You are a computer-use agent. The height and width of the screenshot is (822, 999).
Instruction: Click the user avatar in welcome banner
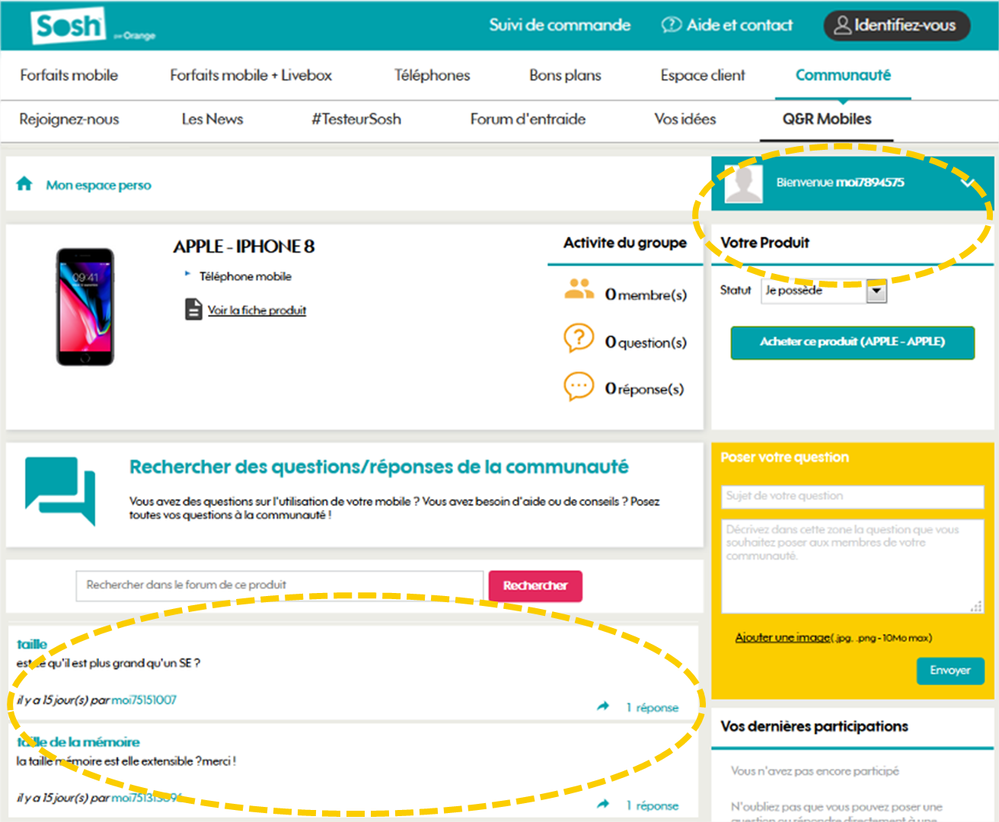pyautogui.click(x=743, y=183)
